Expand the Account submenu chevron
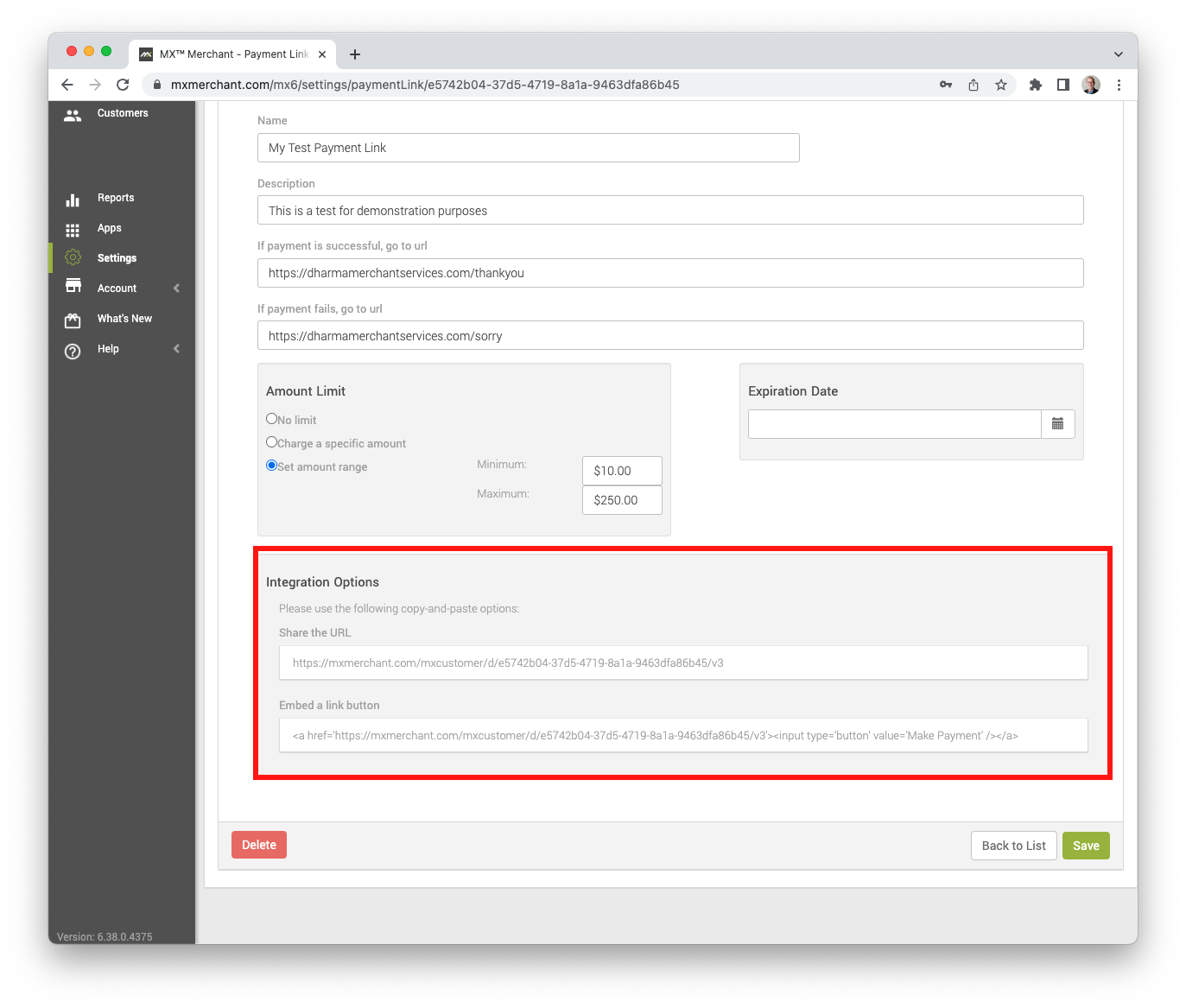 pos(176,288)
